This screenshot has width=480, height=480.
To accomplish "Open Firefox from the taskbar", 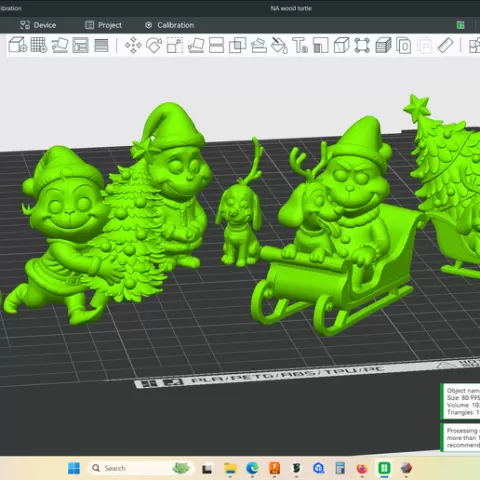I will pos(362,468).
